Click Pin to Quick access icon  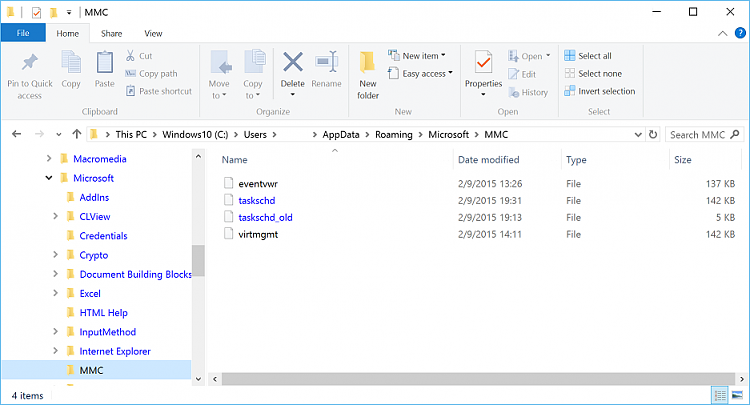[30, 63]
